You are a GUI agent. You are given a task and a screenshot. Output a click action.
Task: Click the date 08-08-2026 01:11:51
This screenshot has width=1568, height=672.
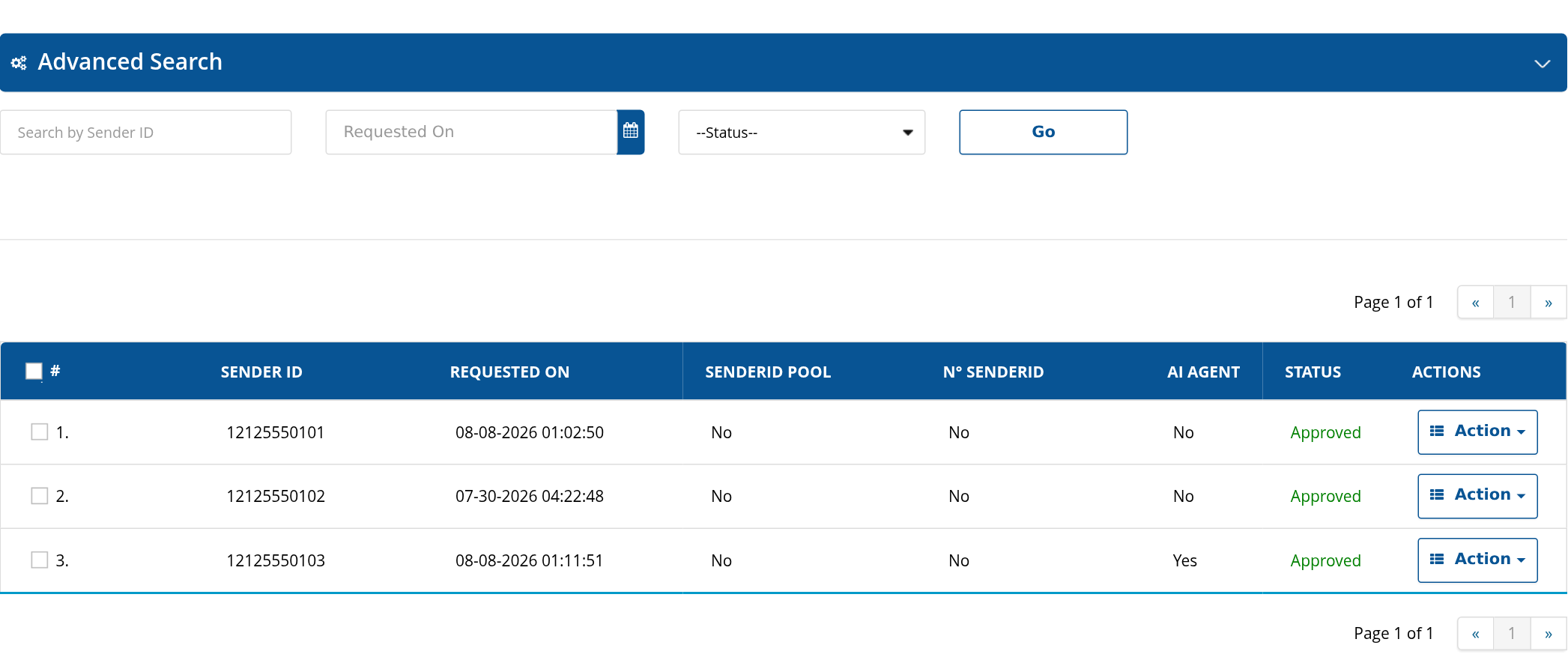coord(529,560)
